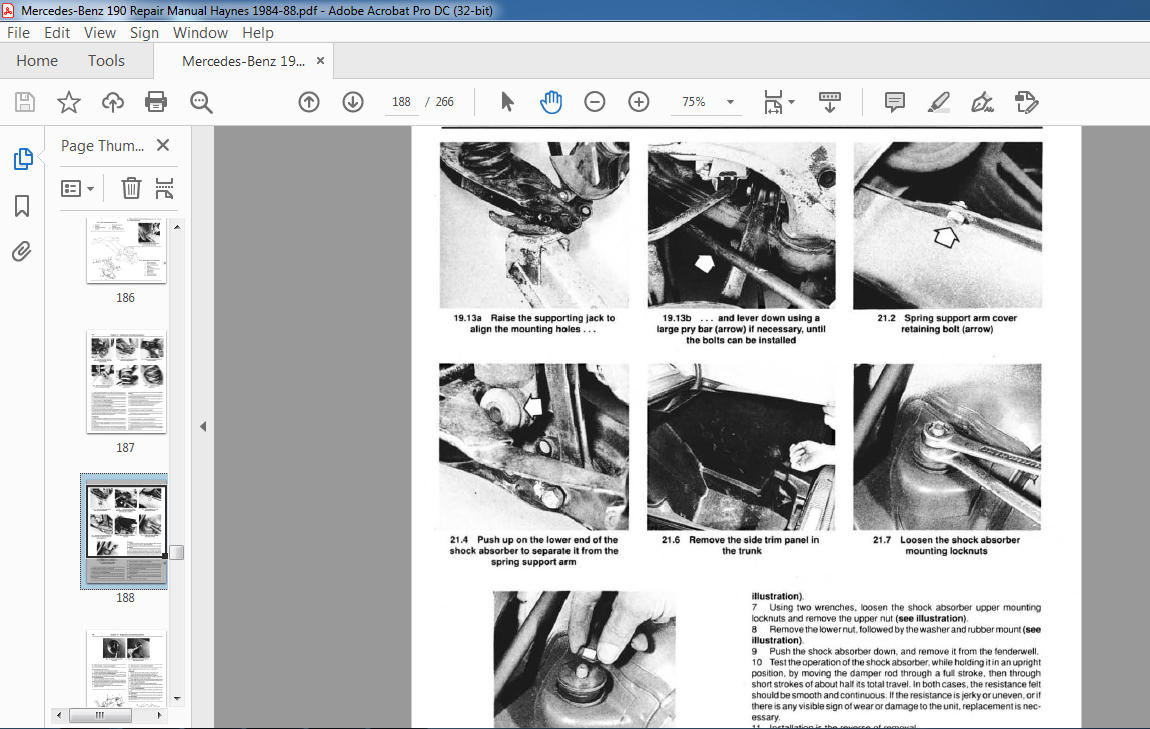1150x729 pixels.
Task: Add file to Starred (star icon)
Action: click(69, 102)
